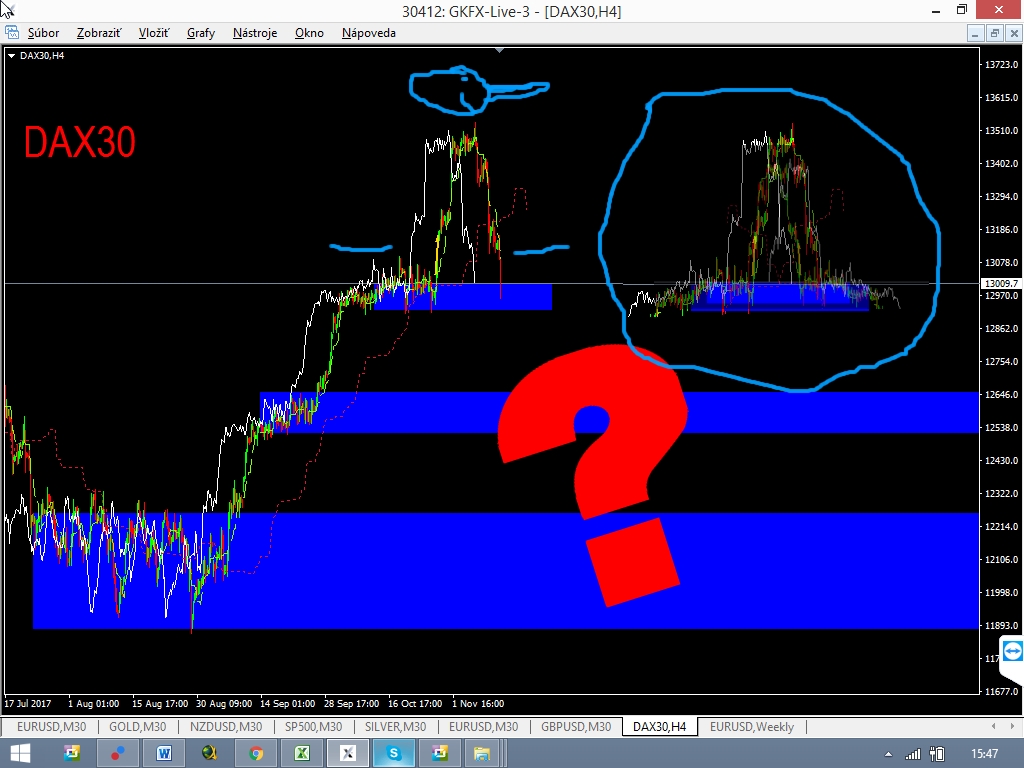Click the TeamViewer panel icon

(1013, 651)
